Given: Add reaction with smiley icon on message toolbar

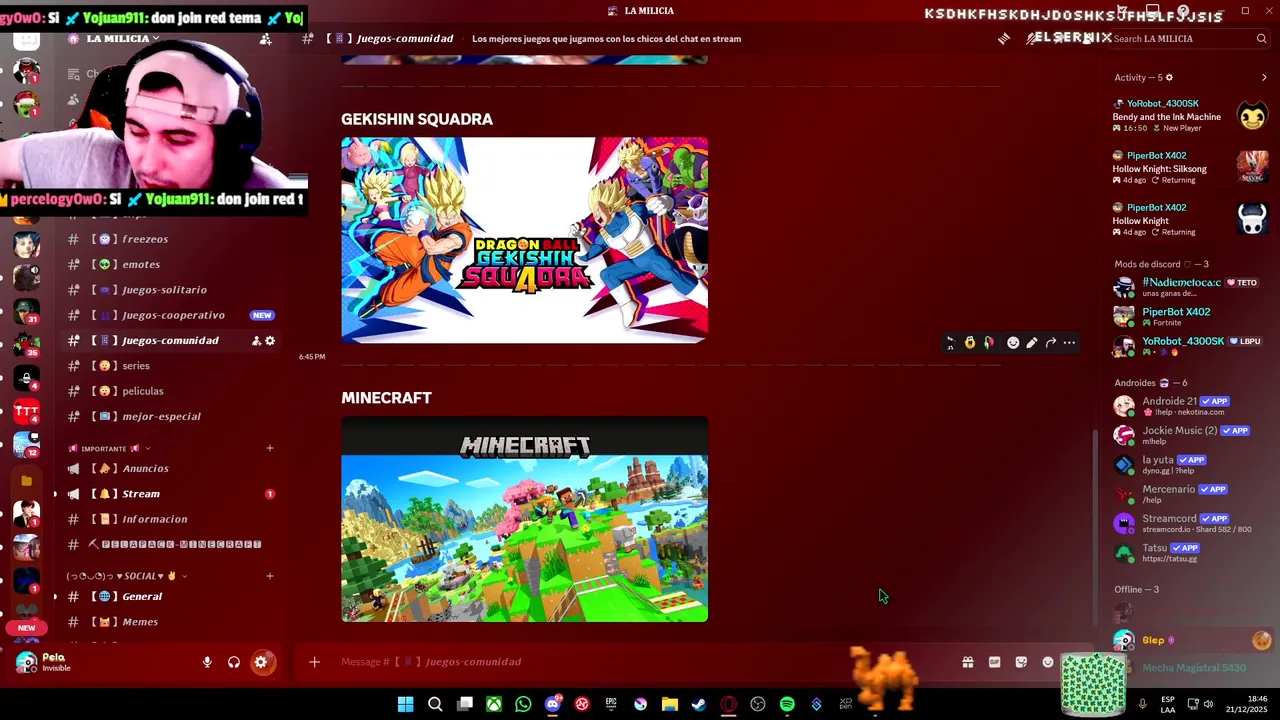Looking at the screenshot, I should pos(1013,343).
